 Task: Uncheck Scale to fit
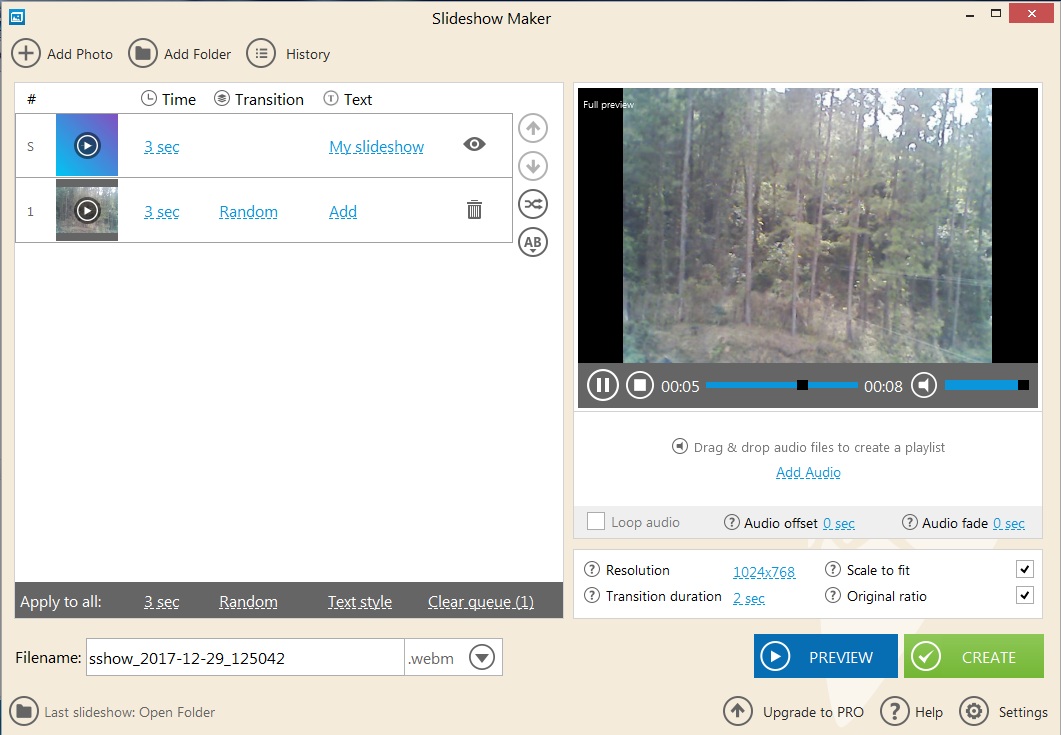(1024, 568)
